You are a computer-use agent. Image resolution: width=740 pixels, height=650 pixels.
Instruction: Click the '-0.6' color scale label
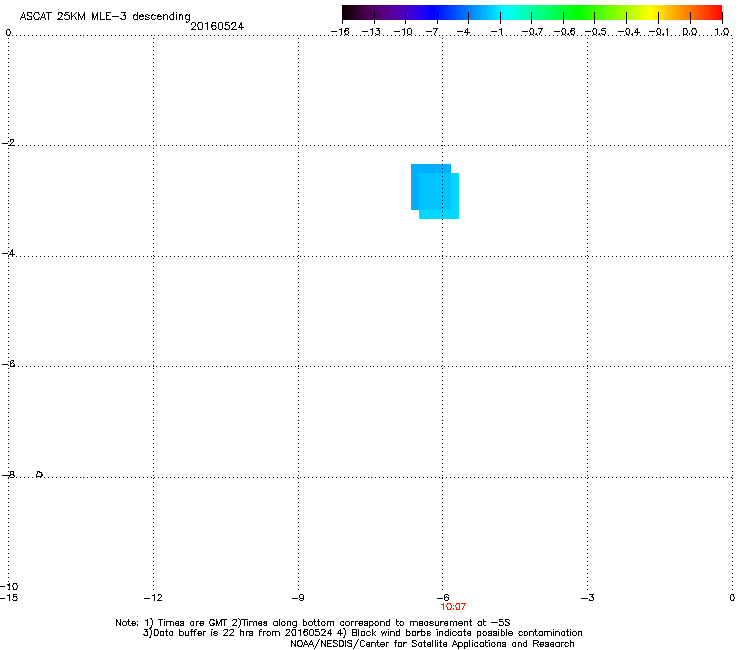tap(564, 32)
